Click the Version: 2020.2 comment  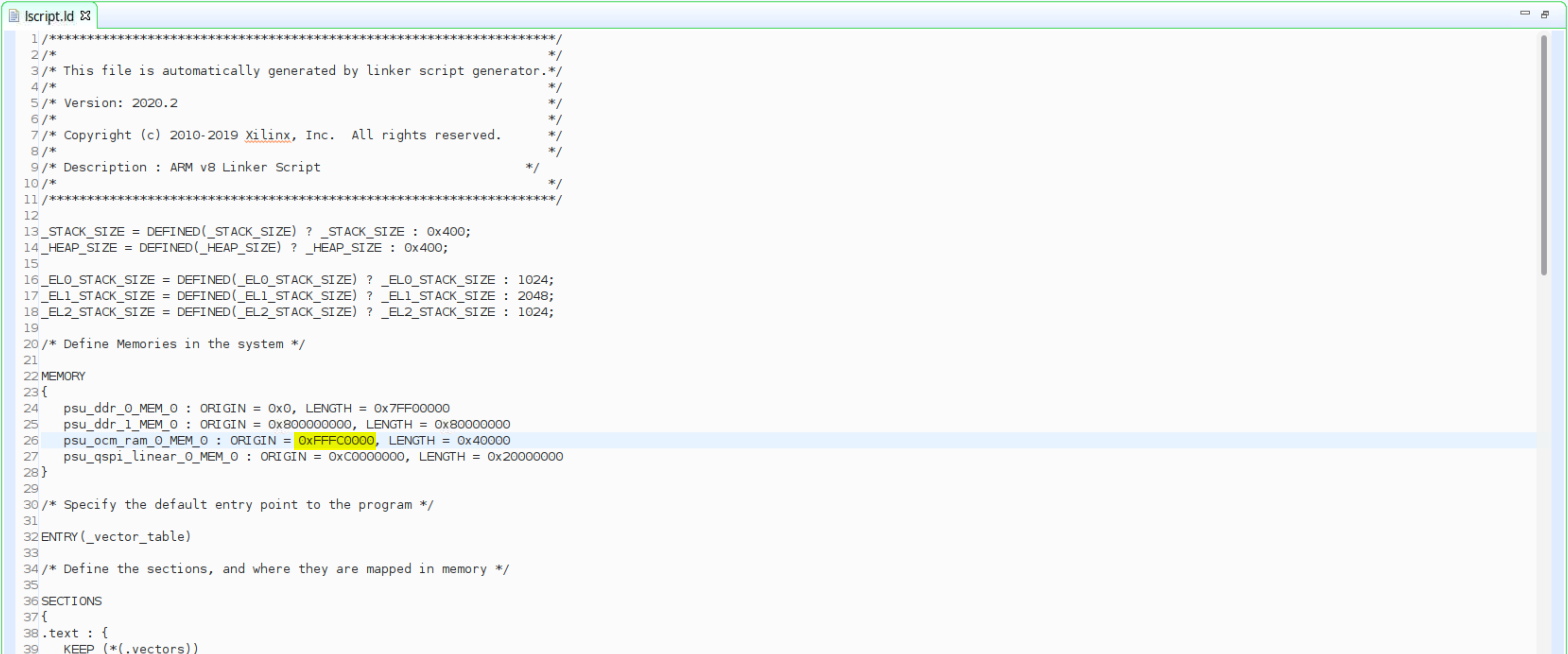[120, 103]
